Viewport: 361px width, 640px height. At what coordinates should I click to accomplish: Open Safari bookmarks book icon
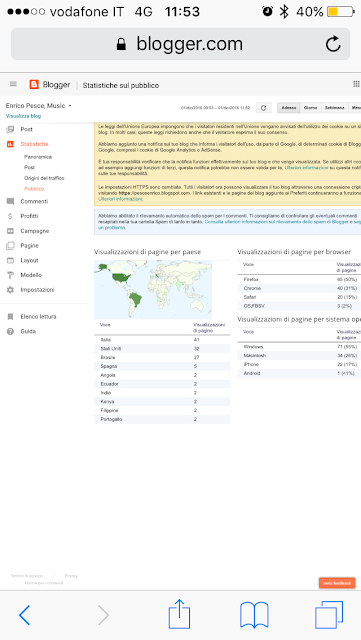click(254, 615)
